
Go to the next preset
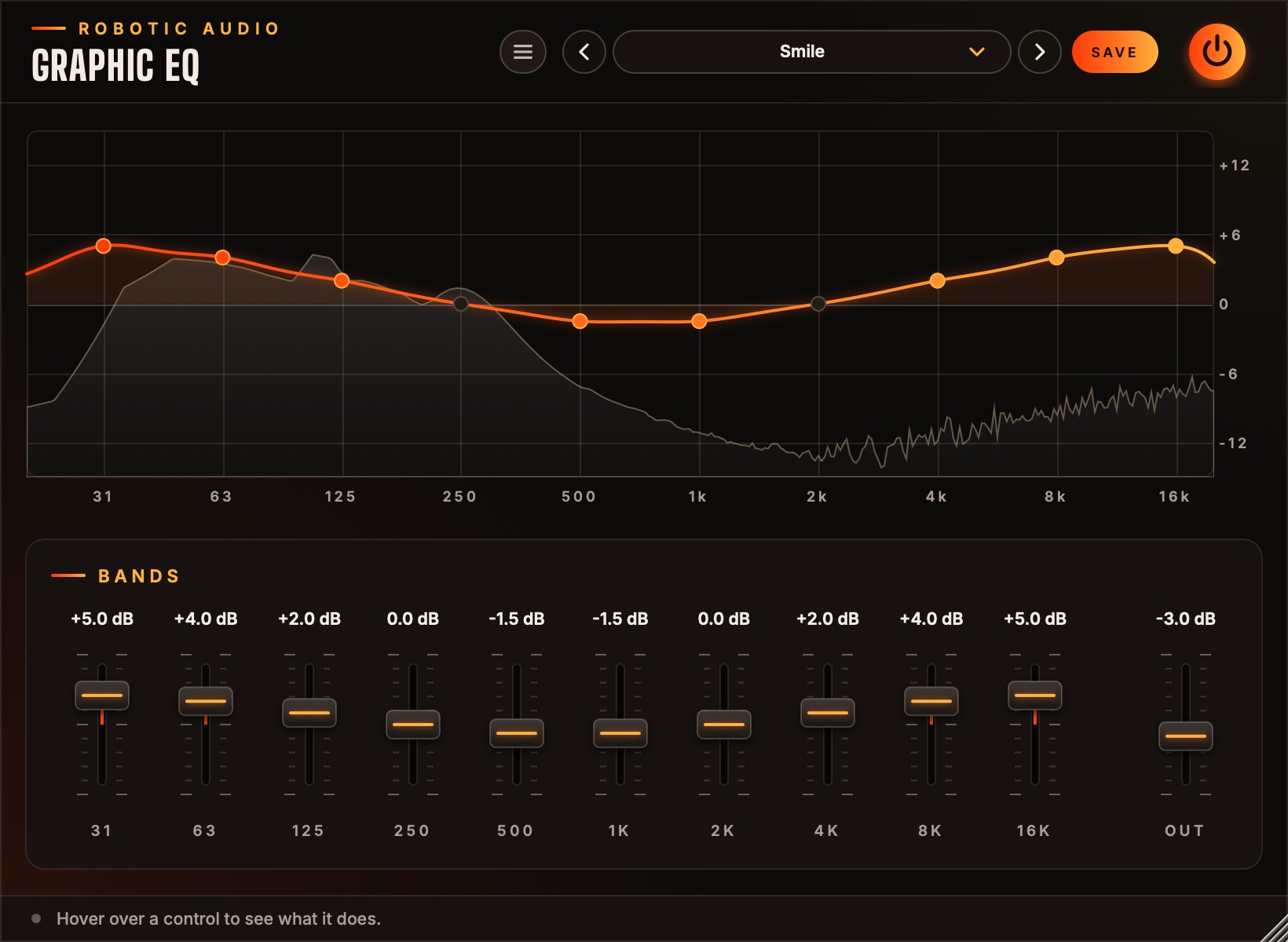click(1040, 52)
